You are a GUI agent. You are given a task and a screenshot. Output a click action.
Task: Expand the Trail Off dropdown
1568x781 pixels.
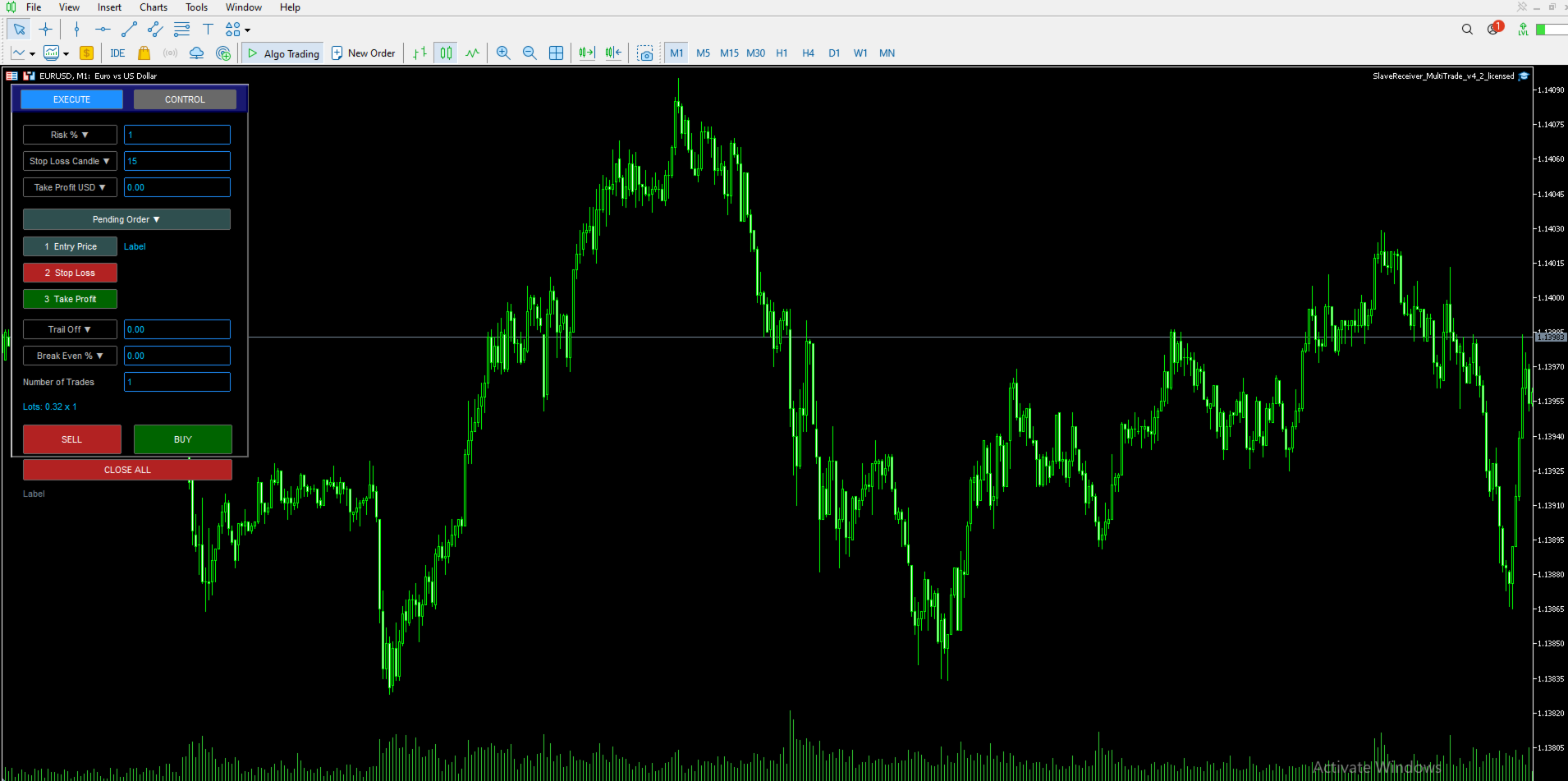point(70,329)
